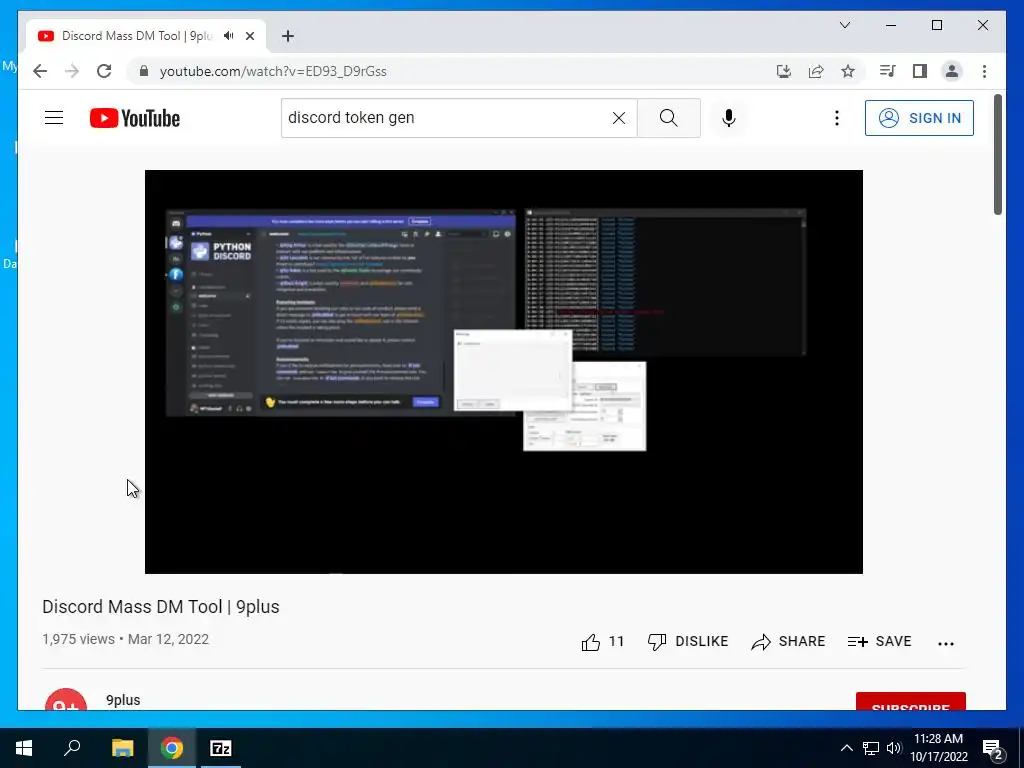1024x768 pixels.
Task: Open File Explorer from taskbar
Action: 122,748
